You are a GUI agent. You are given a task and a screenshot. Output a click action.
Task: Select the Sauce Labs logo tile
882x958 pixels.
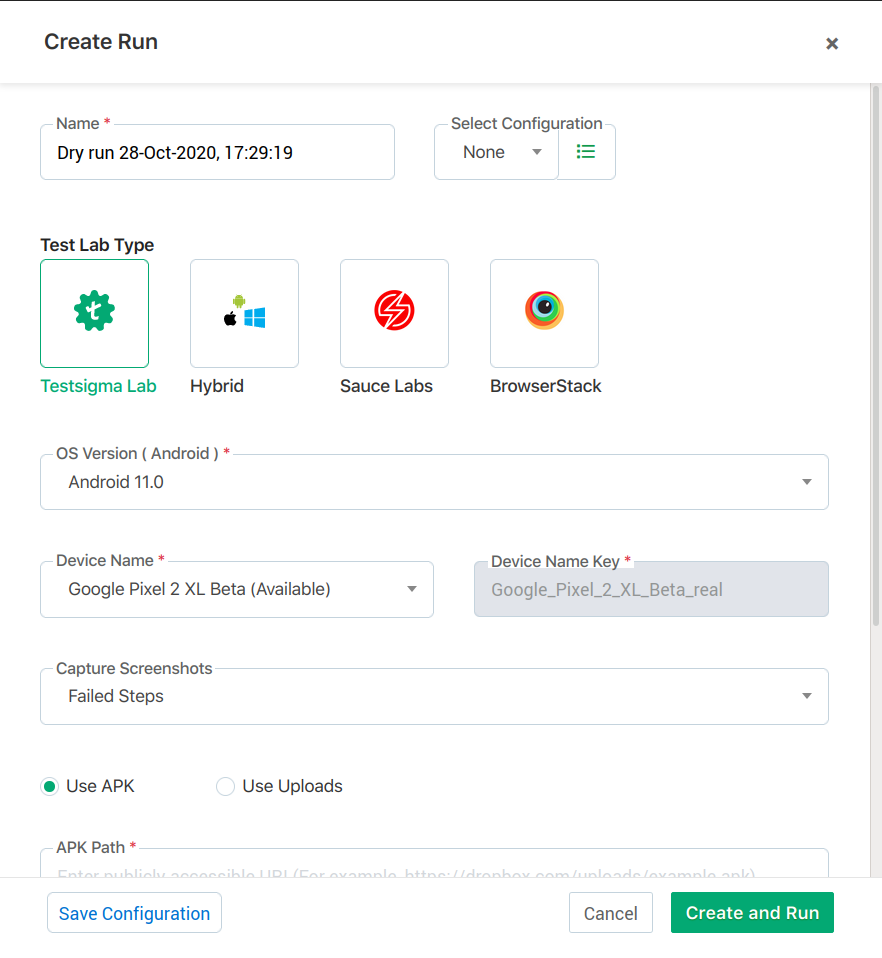[394, 313]
